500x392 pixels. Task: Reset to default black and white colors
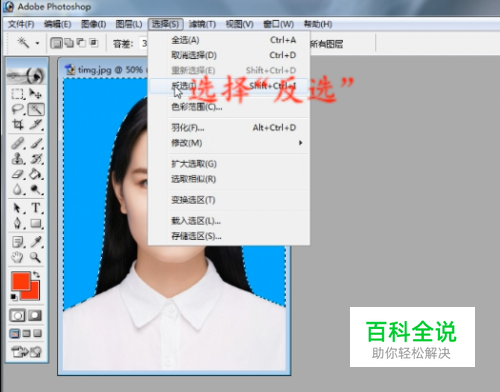[14, 297]
